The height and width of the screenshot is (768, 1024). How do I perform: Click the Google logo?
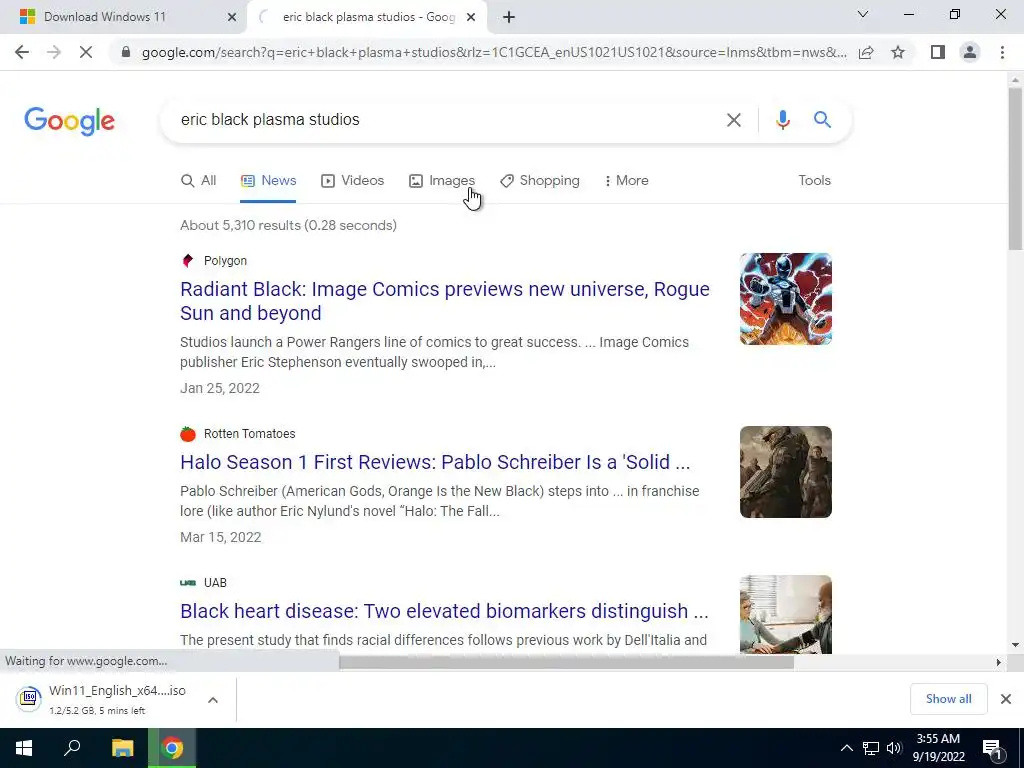pos(69,121)
